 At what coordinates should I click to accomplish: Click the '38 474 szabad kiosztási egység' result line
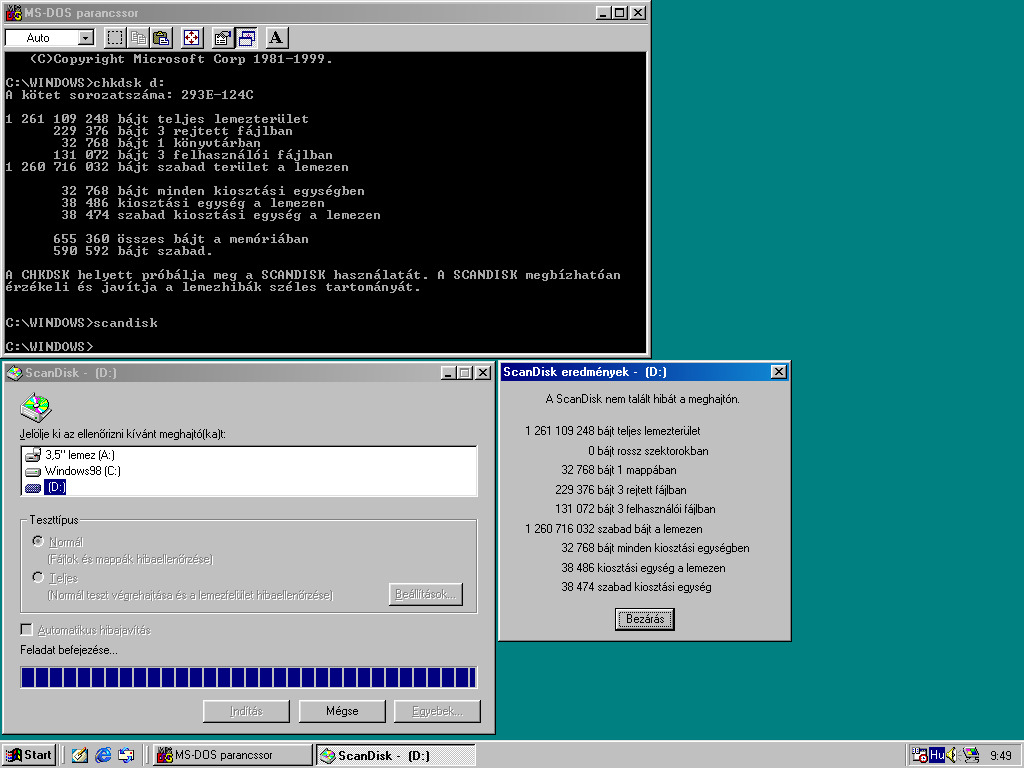point(636,587)
